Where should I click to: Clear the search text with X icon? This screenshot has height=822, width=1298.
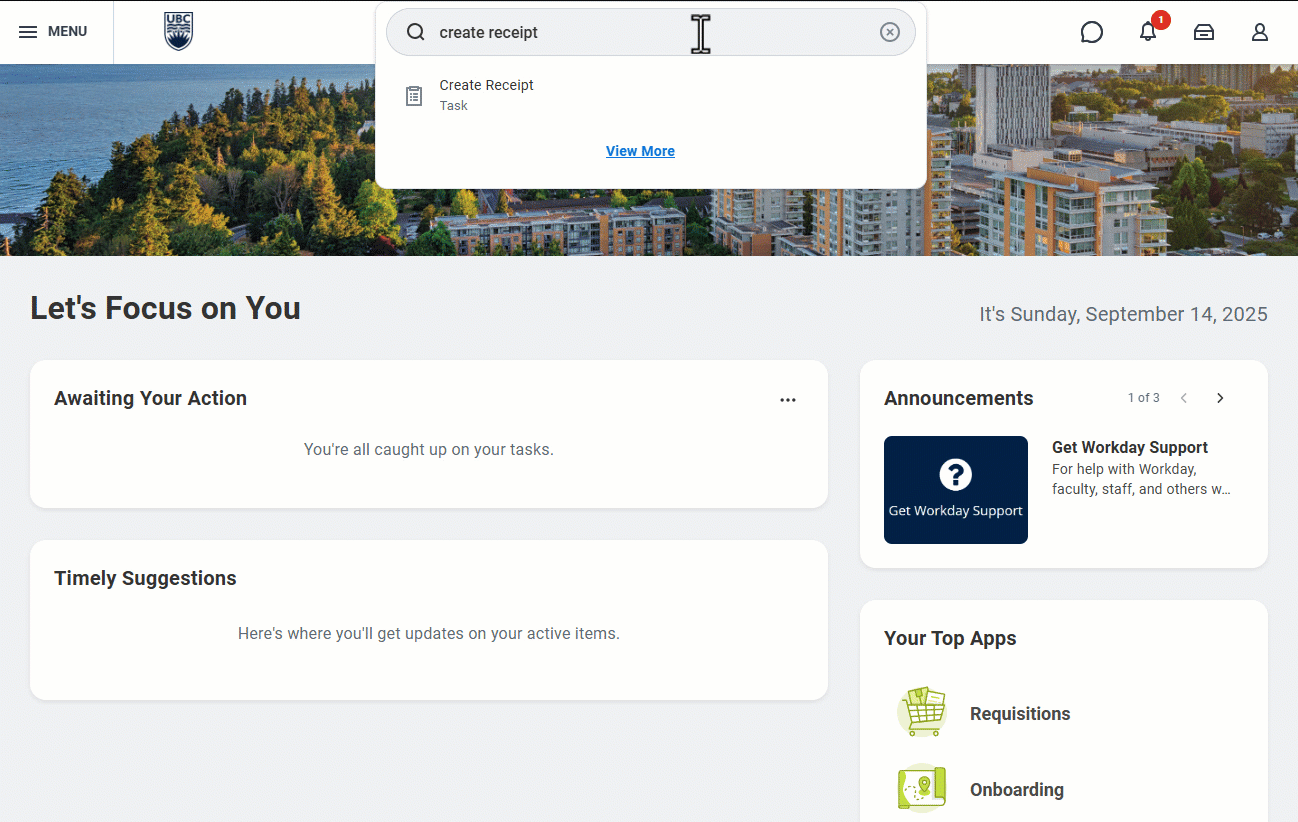pos(889,32)
